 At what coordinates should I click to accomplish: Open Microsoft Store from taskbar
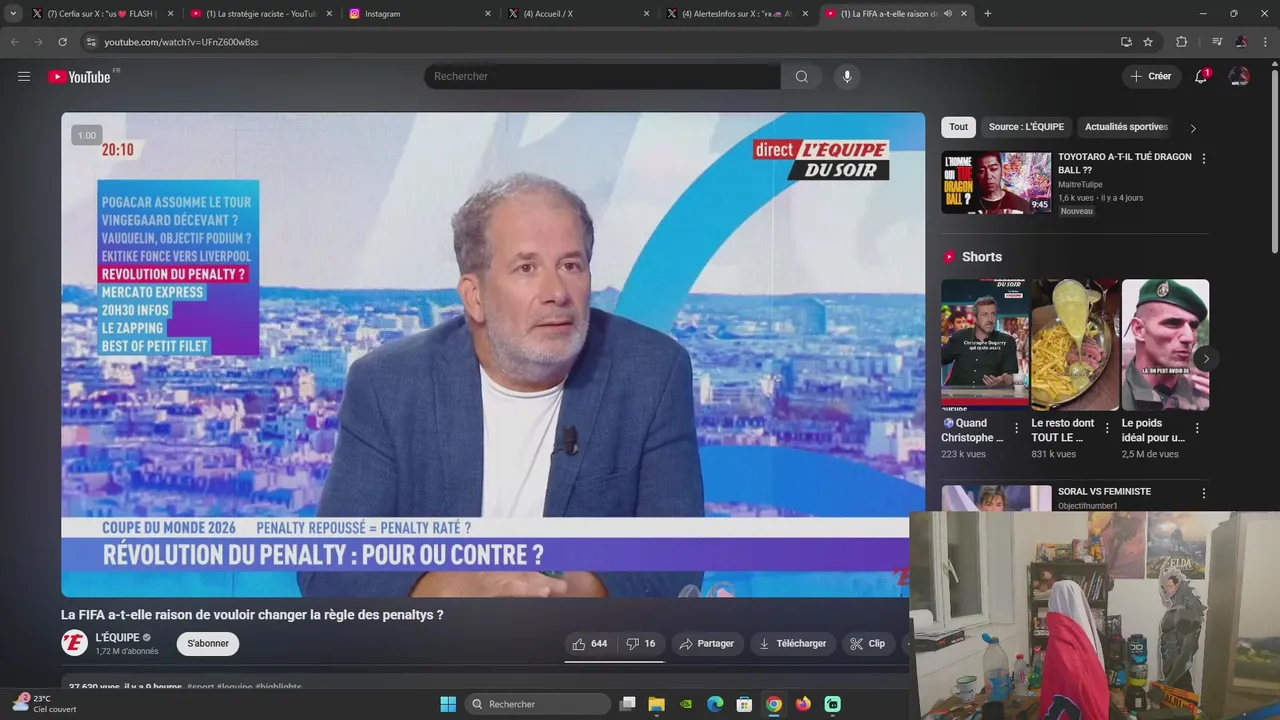coord(744,704)
